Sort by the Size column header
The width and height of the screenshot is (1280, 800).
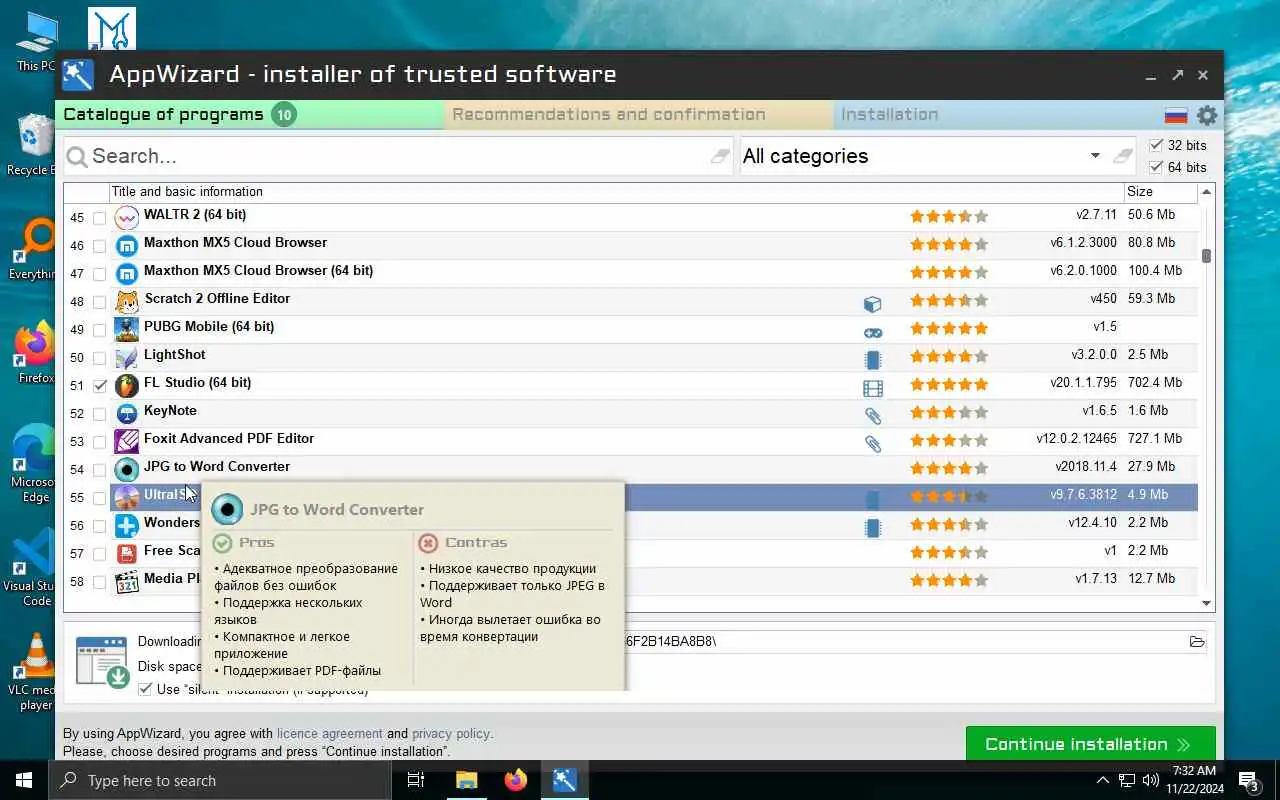point(1160,191)
